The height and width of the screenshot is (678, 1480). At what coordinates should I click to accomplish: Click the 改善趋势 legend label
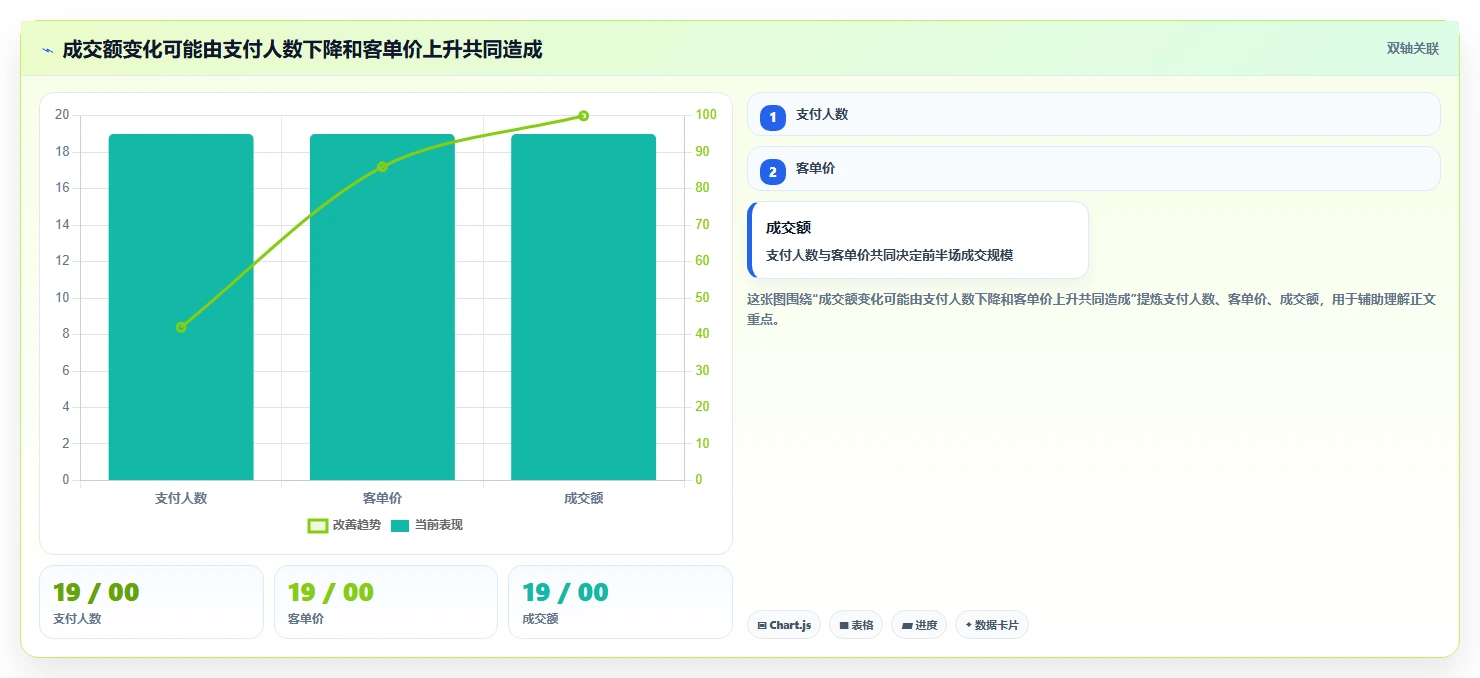tap(357, 525)
